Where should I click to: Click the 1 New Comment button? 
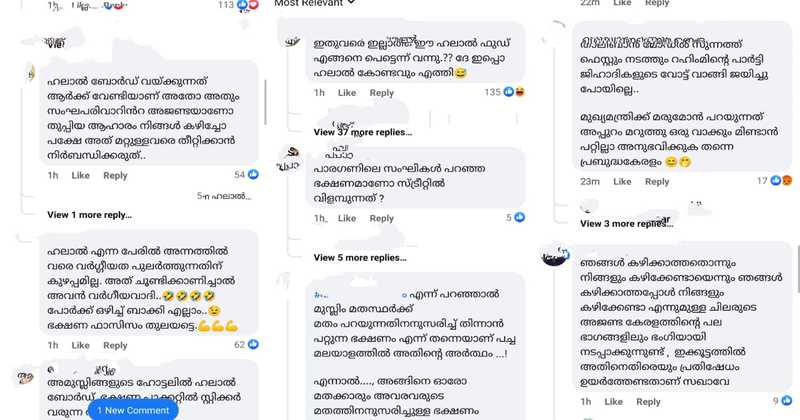(x=133, y=410)
